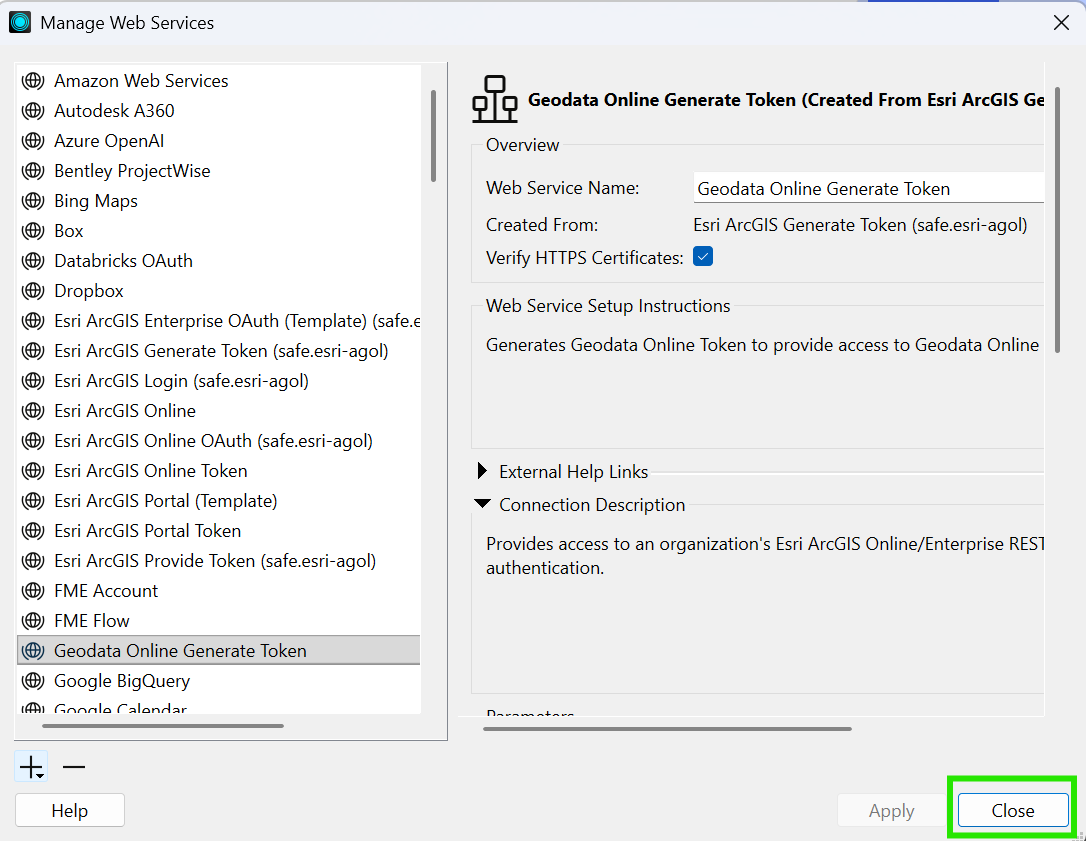Click globe icon beside Geodata Online Generate Token

click(x=33, y=651)
